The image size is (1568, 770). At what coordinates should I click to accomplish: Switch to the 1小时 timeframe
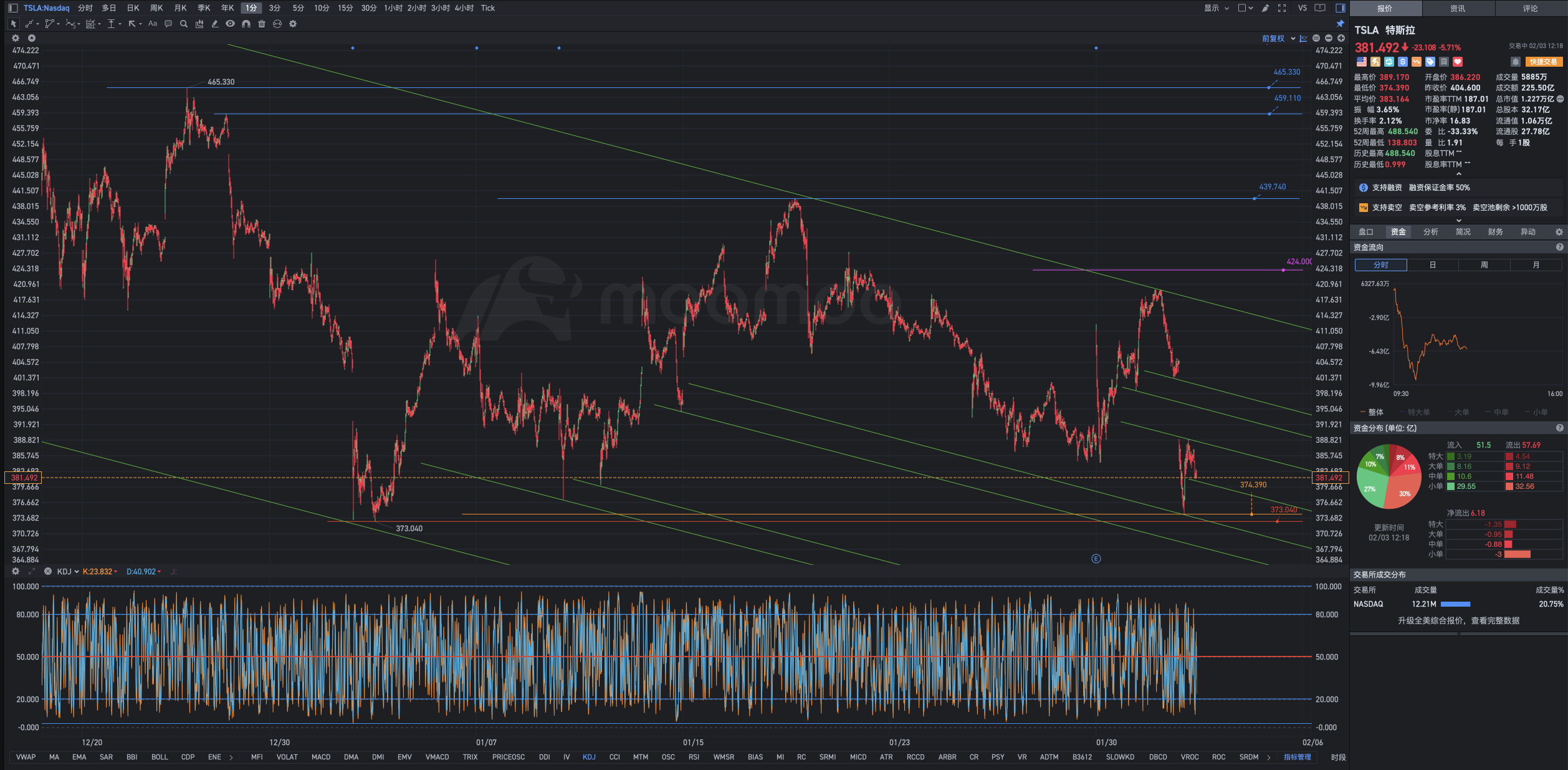pyautogui.click(x=393, y=8)
